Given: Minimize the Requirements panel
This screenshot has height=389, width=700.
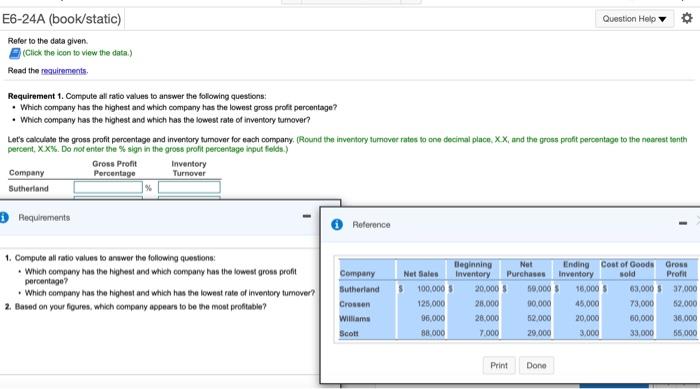Looking at the screenshot, I should [x=307, y=216].
